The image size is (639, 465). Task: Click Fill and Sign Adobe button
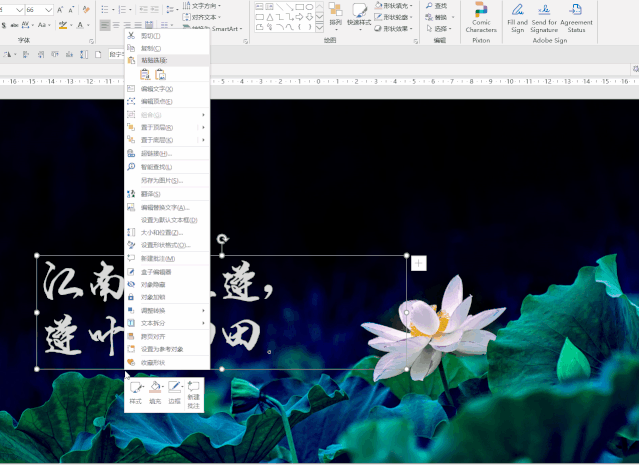[x=518, y=17]
